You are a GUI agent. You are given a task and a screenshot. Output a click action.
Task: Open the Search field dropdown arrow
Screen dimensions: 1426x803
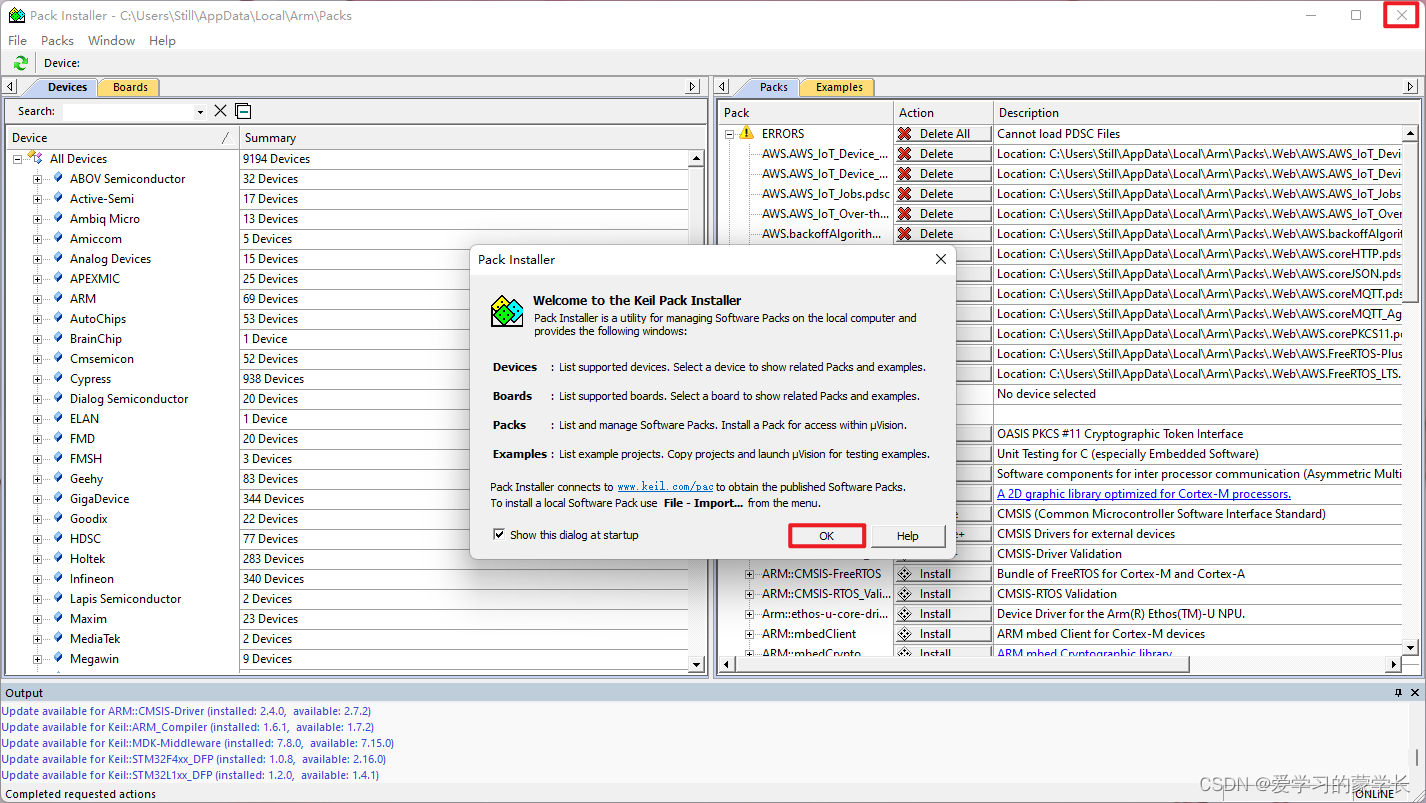click(200, 112)
